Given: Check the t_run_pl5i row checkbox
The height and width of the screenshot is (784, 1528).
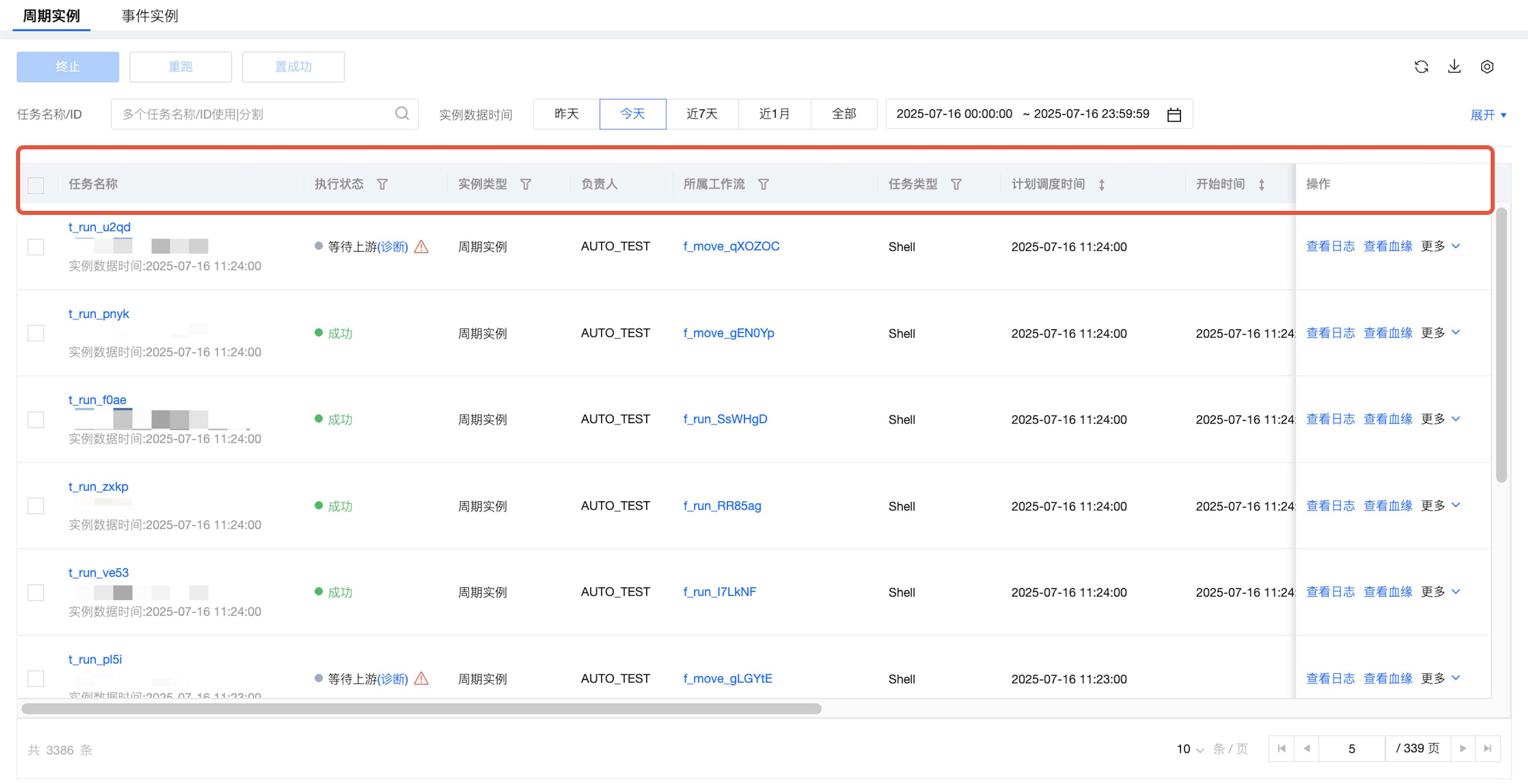Looking at the screenshot, I should (x=36, y=678).
